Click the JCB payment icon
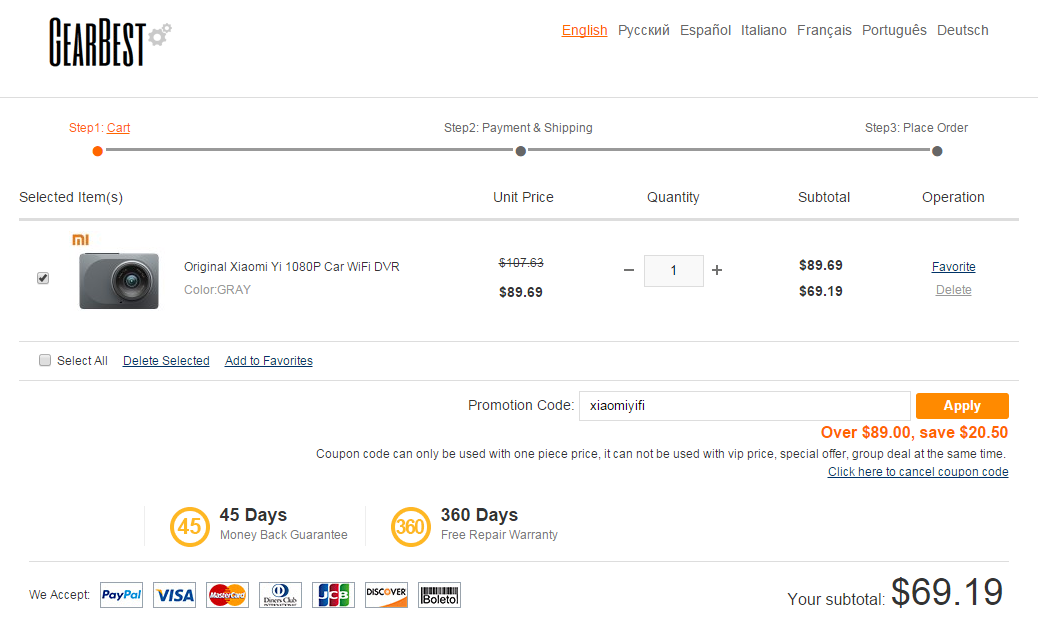Image resolution: width=1038 pixels, height=630 pixels. pyautogui.click(x=333, y=595)
